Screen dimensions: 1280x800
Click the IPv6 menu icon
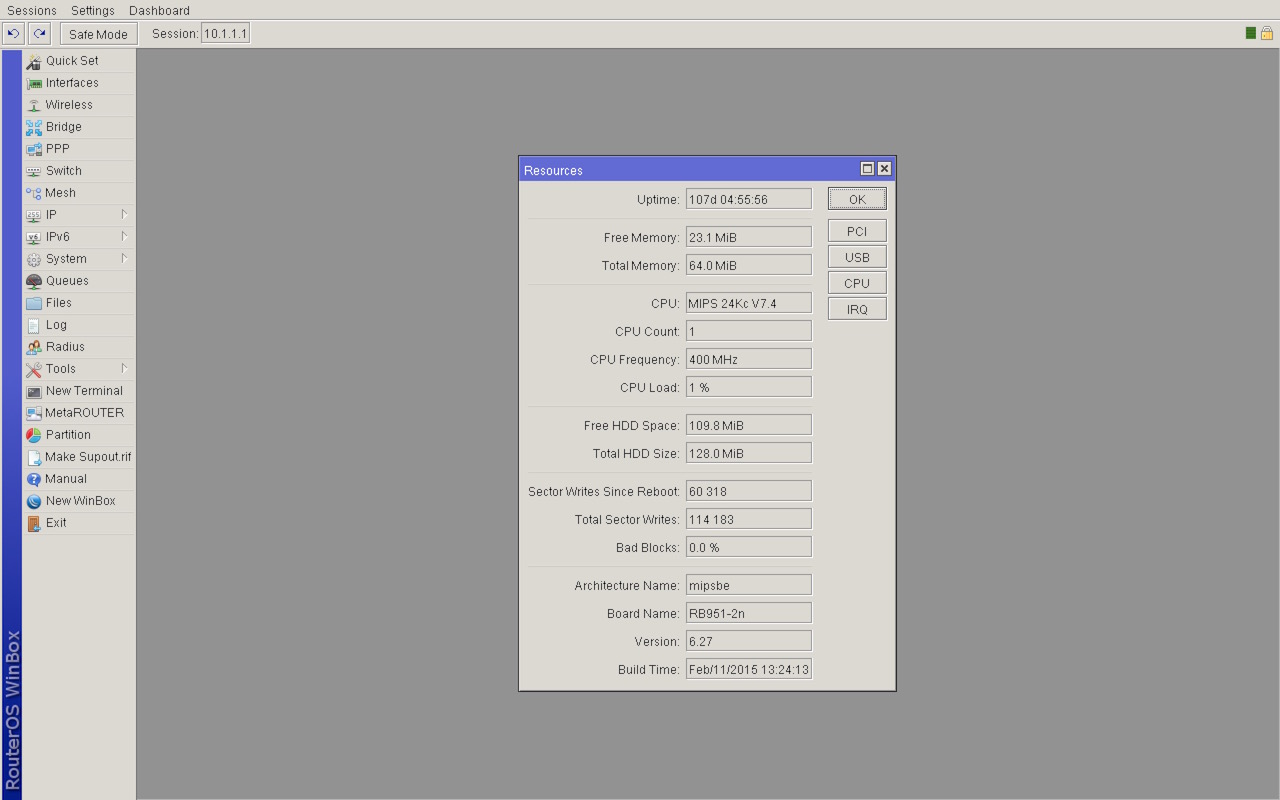34,237
